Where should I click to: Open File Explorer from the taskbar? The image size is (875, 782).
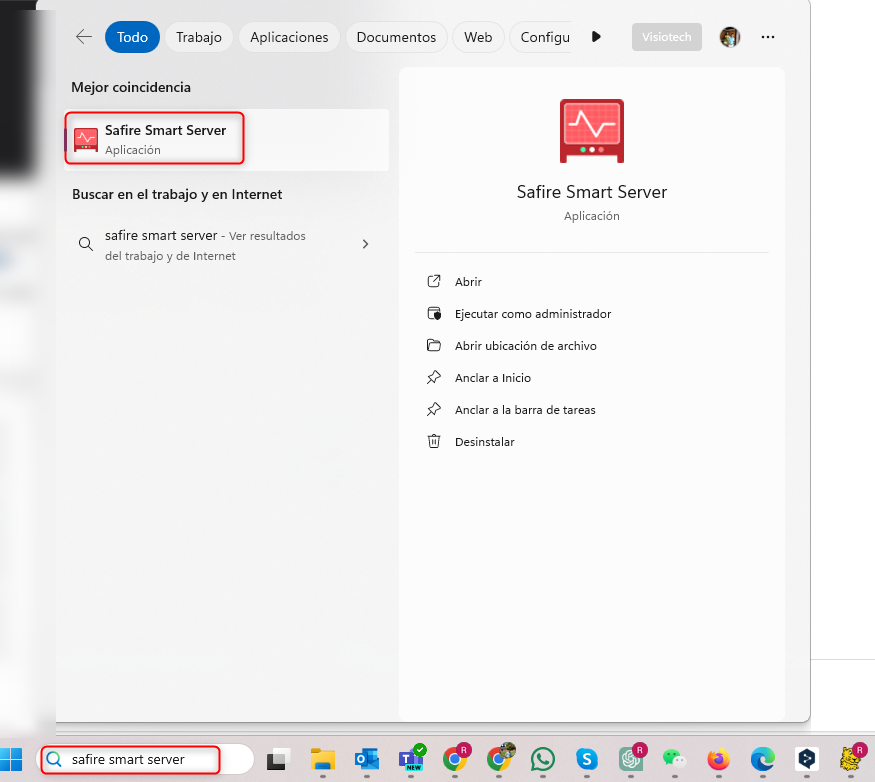click(323, 759)
